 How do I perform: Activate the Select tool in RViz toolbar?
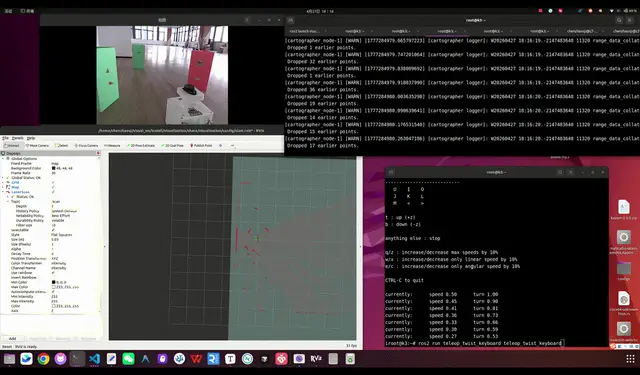(62, 146)
